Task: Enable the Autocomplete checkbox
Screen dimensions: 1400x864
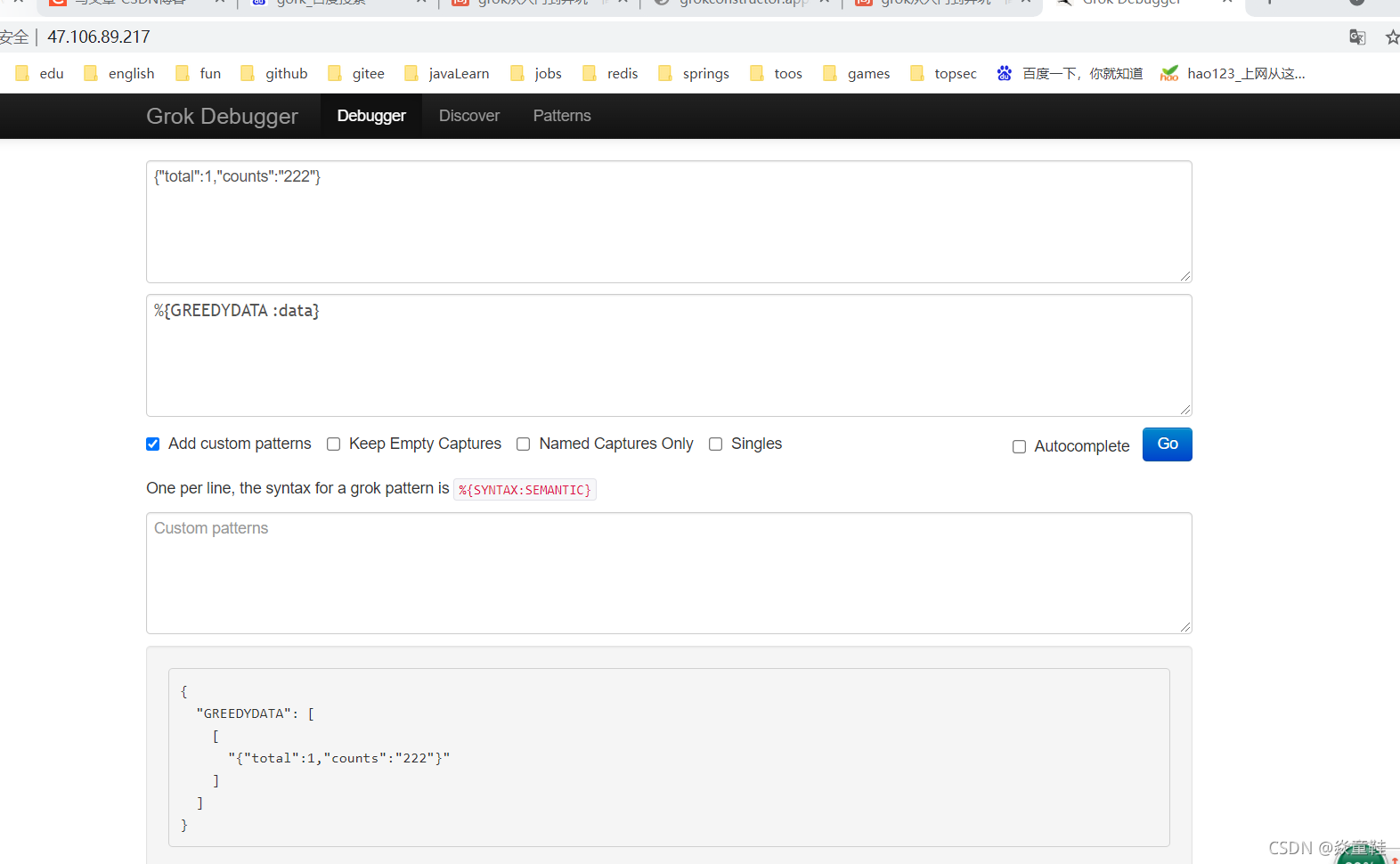Action: pos(1020,446)
